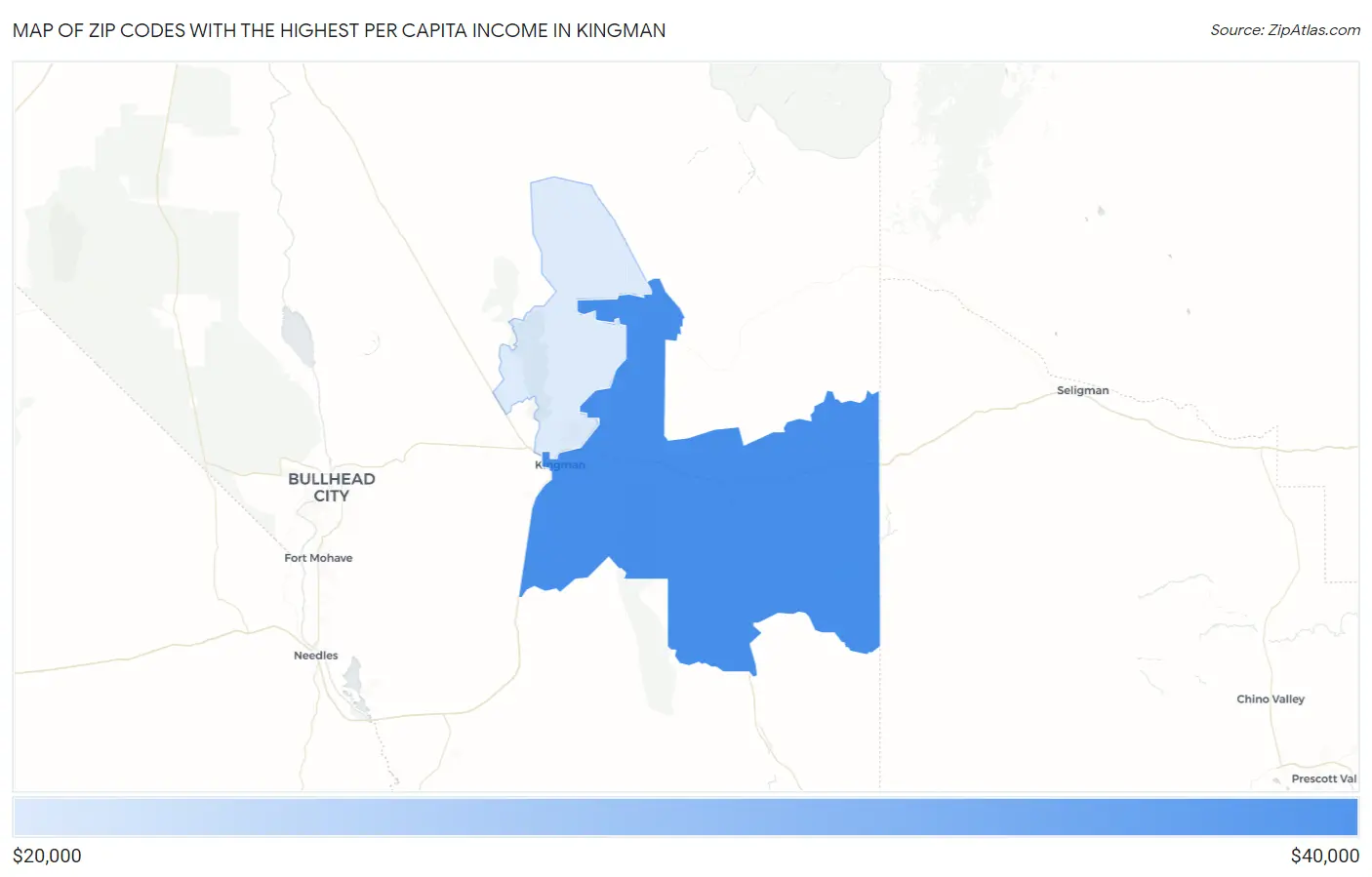This screenshot has height=877, width=1372.
Task: Click the Chino Valley map label
Action: click(x=1271, y=699)
